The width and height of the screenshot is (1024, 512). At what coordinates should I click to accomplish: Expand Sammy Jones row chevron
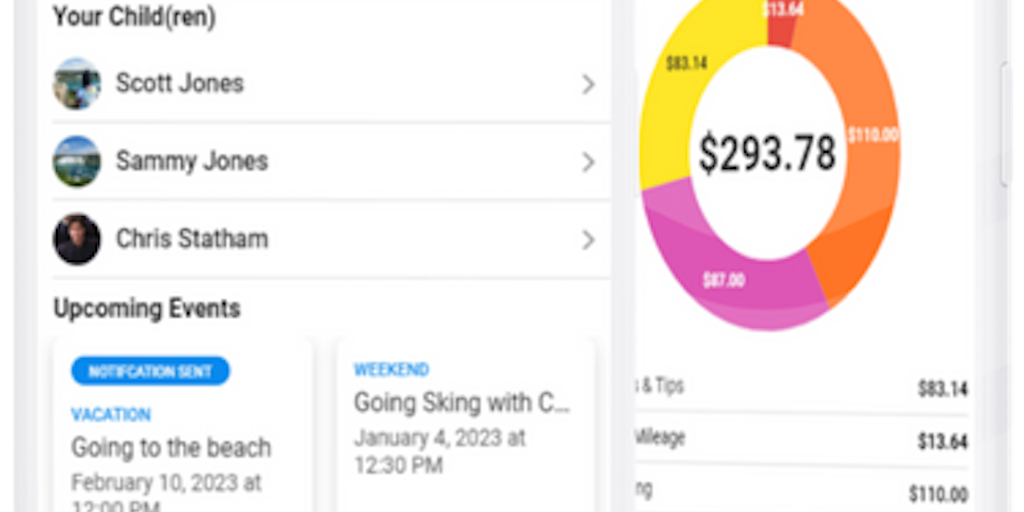[588, 162]
